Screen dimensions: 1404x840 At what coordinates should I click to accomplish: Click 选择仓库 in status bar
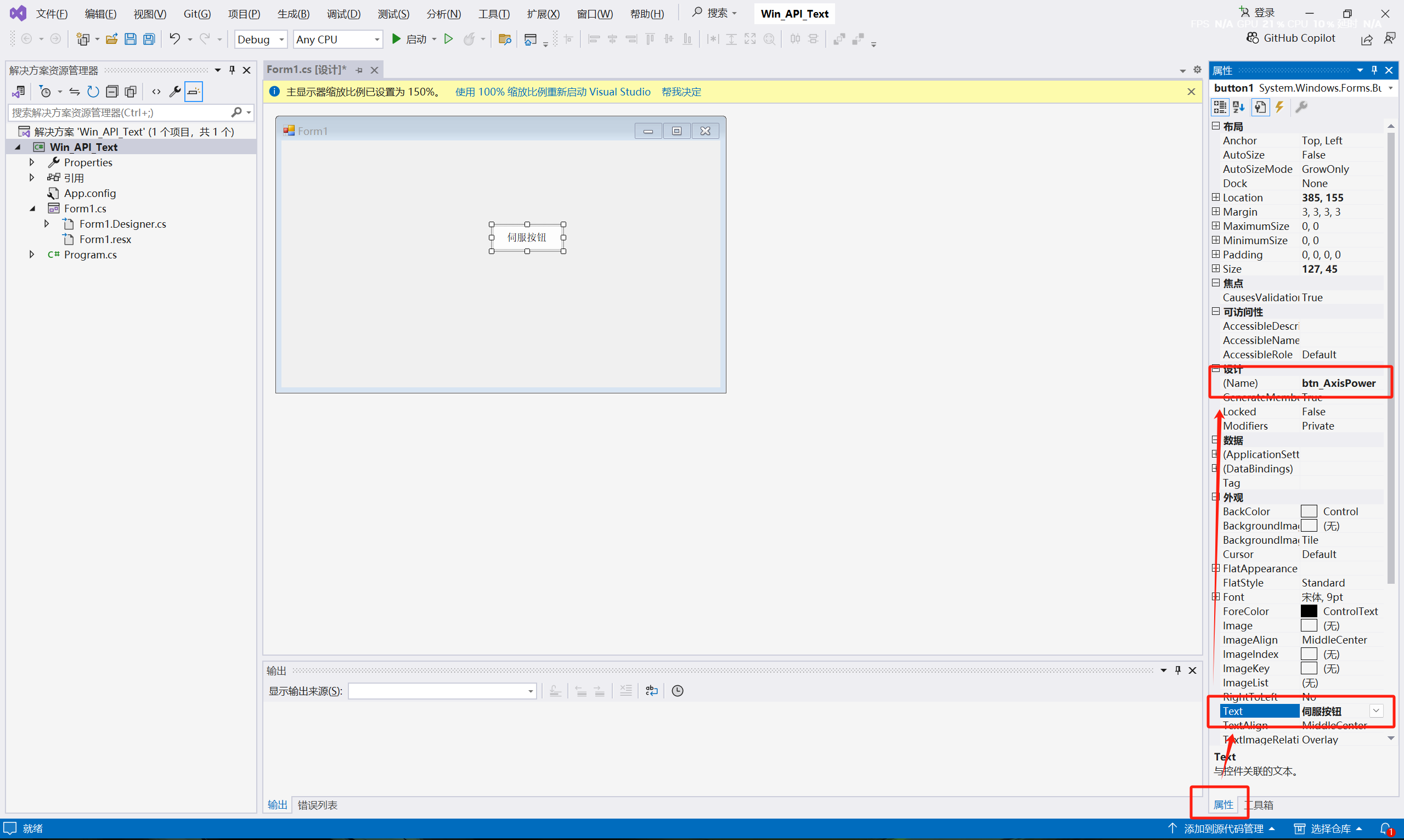[1328, 828]
